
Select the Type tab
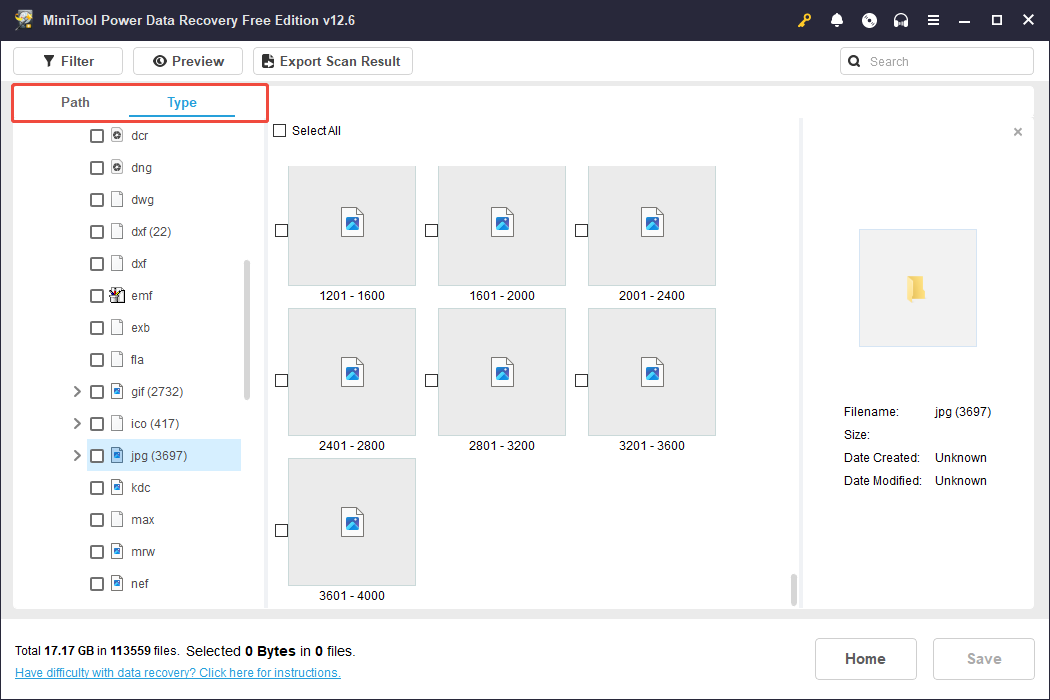click(182, 102)
